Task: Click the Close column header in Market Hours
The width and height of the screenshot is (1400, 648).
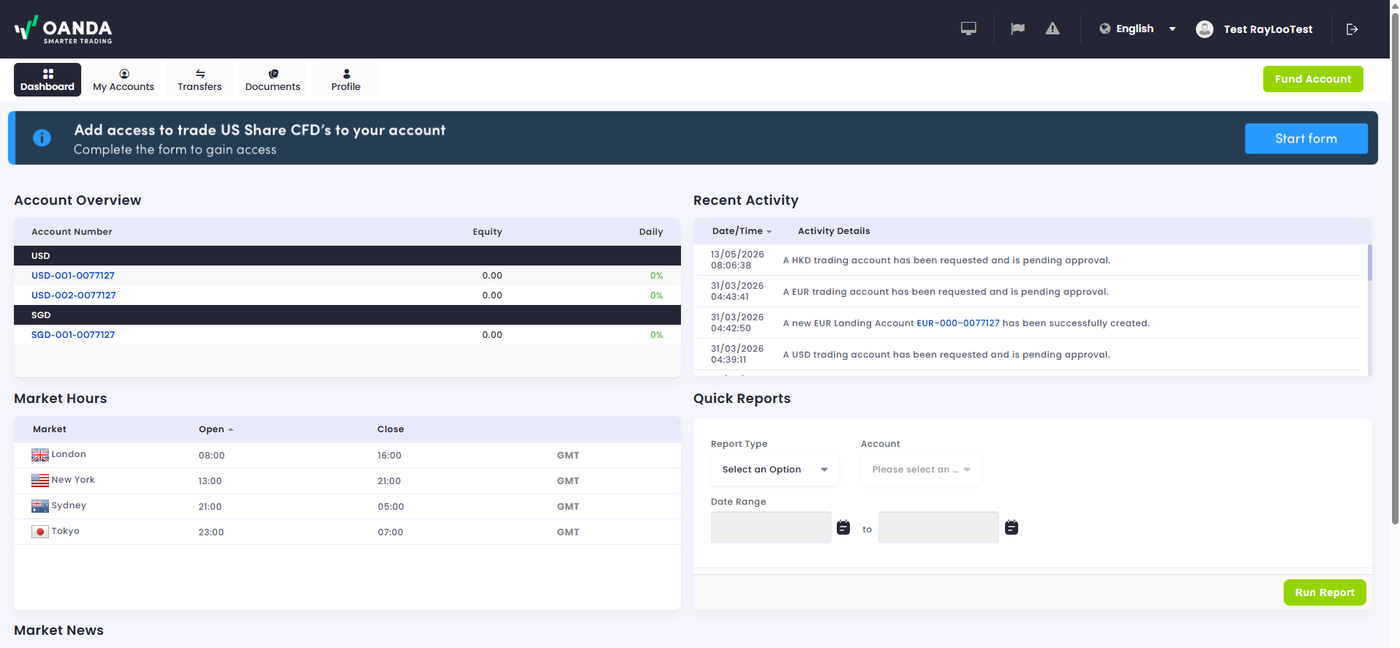Action: pos(391,429)
